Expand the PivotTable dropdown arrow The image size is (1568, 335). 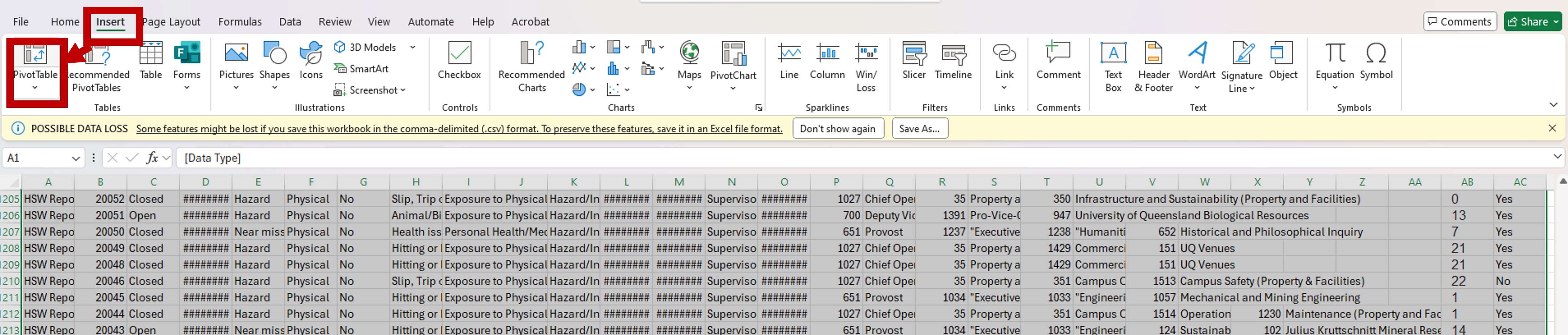click(x=35, y=88)
